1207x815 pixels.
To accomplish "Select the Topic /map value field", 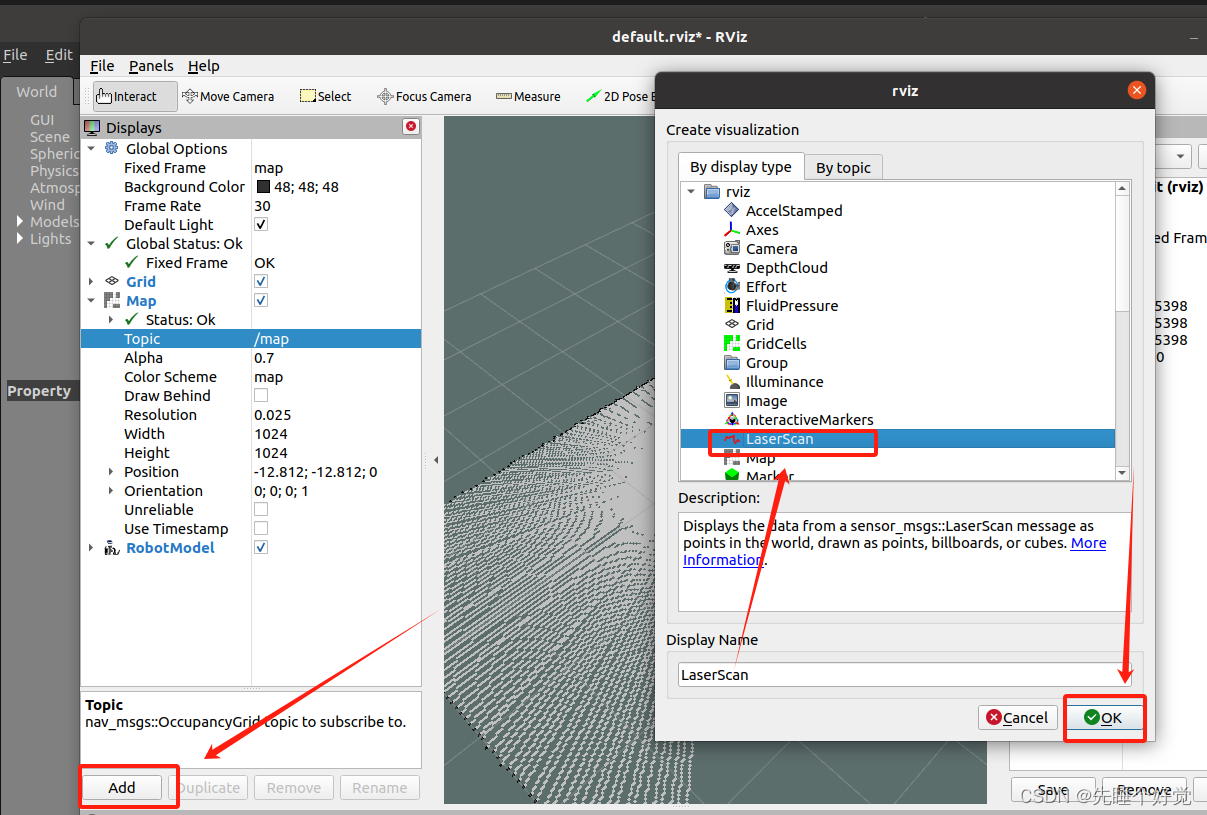I will click(336, 338).
